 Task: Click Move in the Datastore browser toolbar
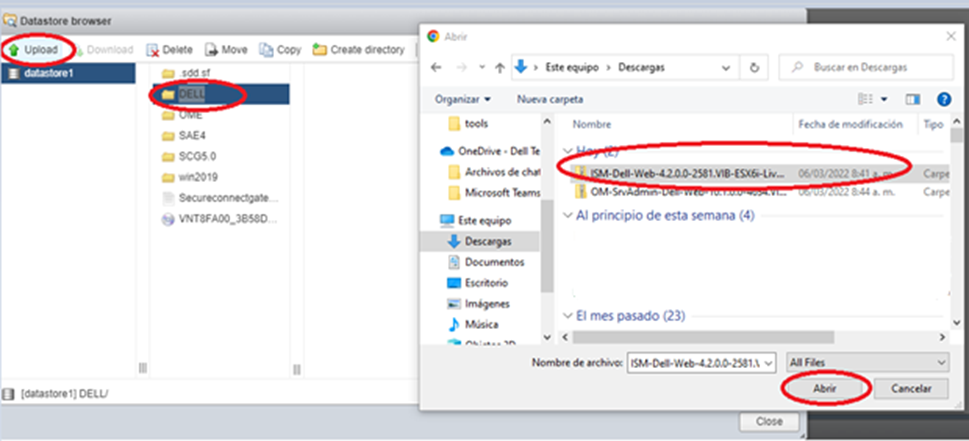coord(227,50)
